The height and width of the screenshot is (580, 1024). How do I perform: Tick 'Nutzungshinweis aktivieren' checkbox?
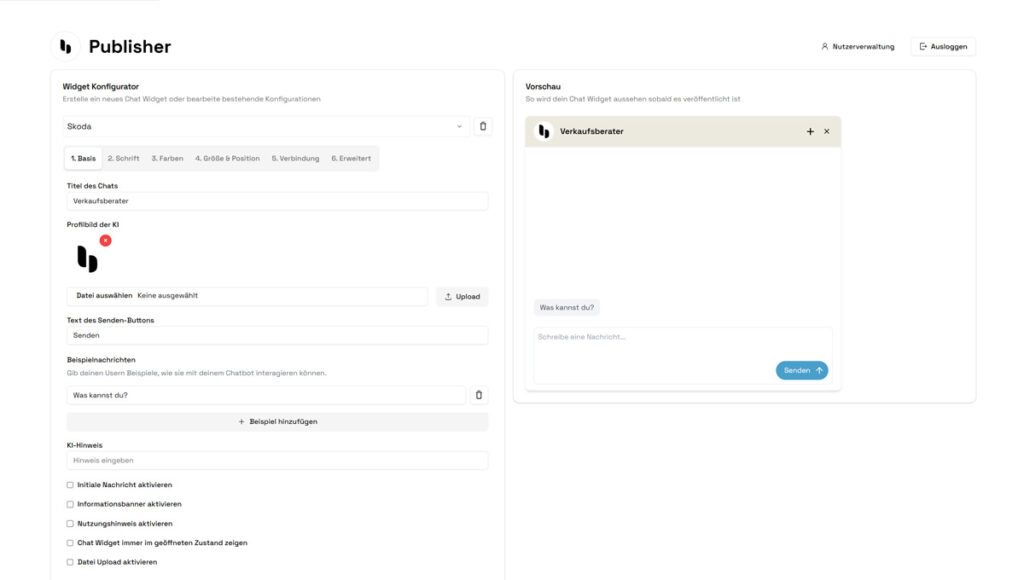click(x=70, y=524)
